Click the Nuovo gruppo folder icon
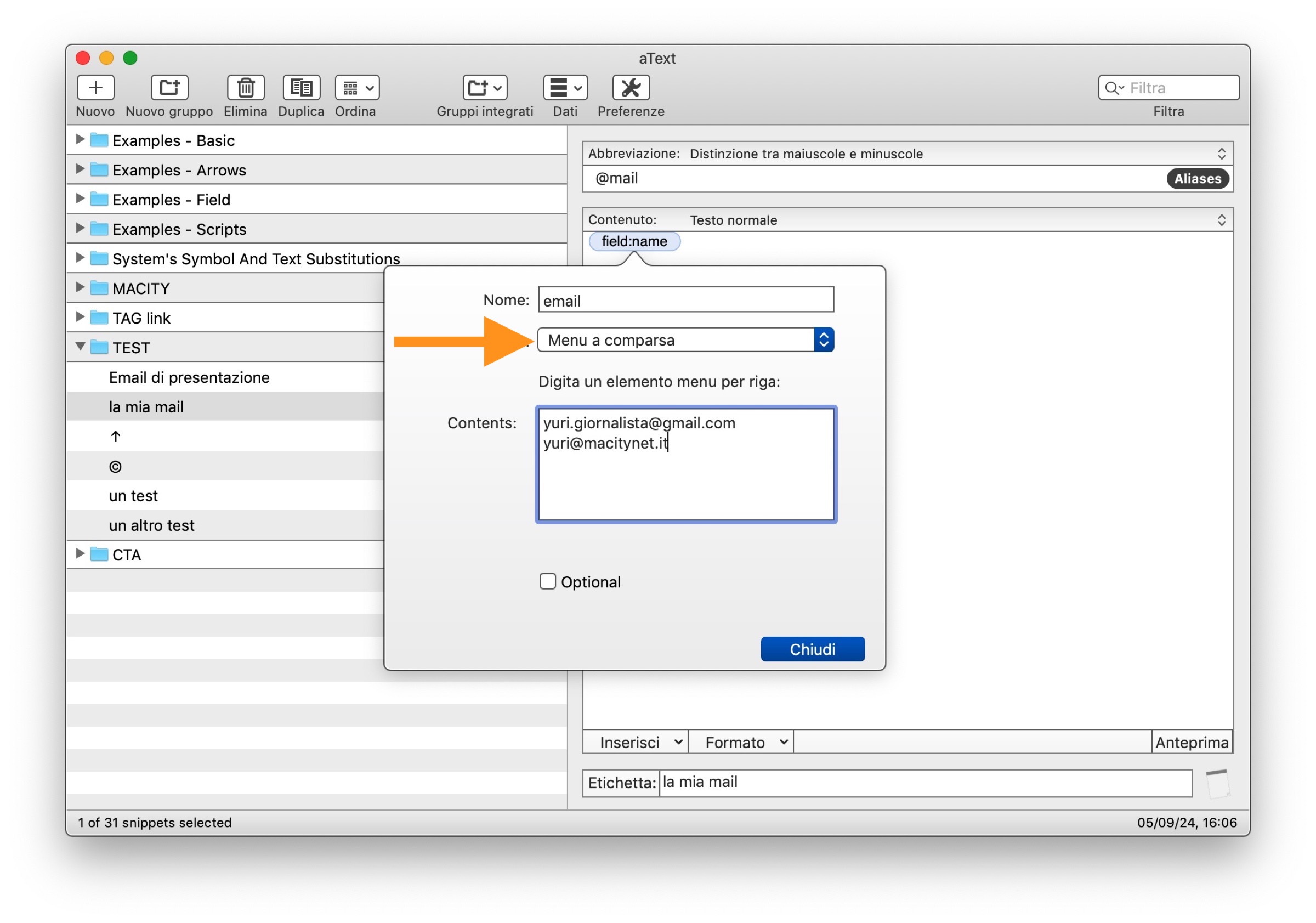The height and width of the screenshot is (923, 1316). click(x=169, y=88)
